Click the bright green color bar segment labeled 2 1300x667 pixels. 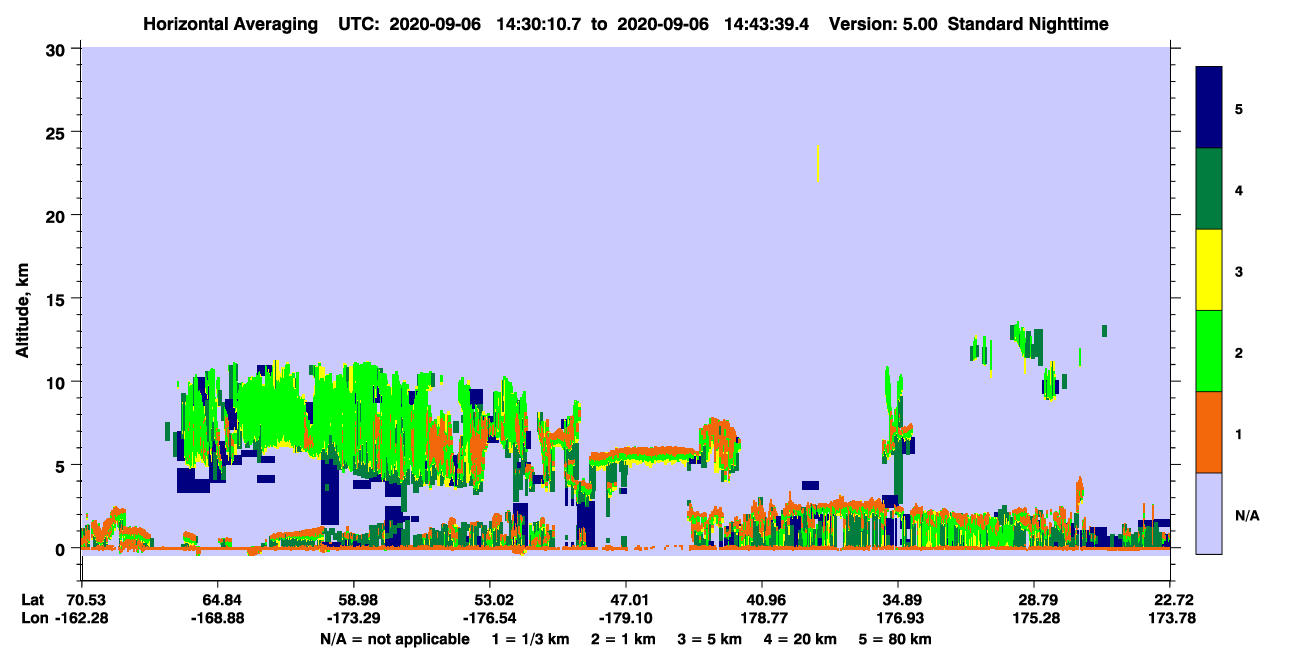(x=1209, y=351)
